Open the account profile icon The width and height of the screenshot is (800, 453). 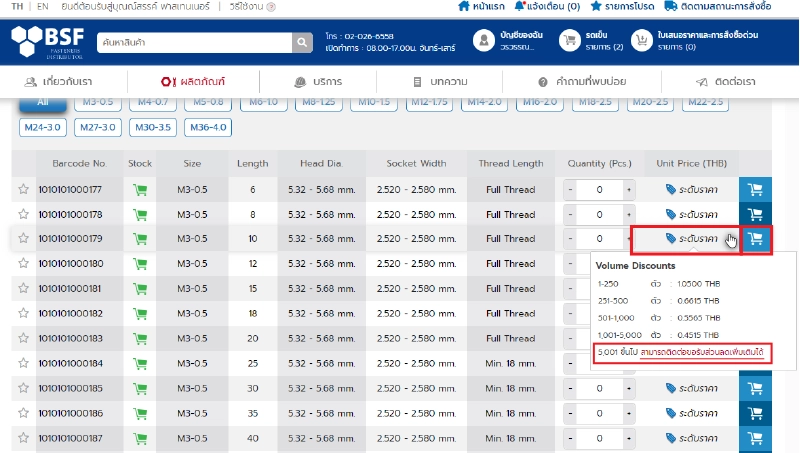pyautogui.click(x=483, y=41)
